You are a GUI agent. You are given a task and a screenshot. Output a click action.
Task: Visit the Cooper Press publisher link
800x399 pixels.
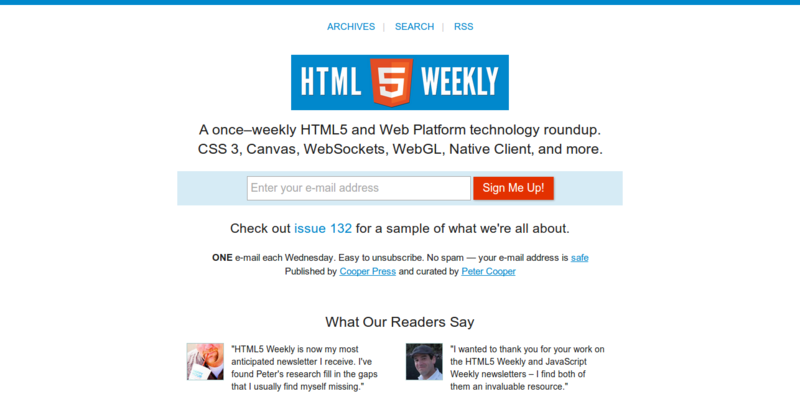367,271
